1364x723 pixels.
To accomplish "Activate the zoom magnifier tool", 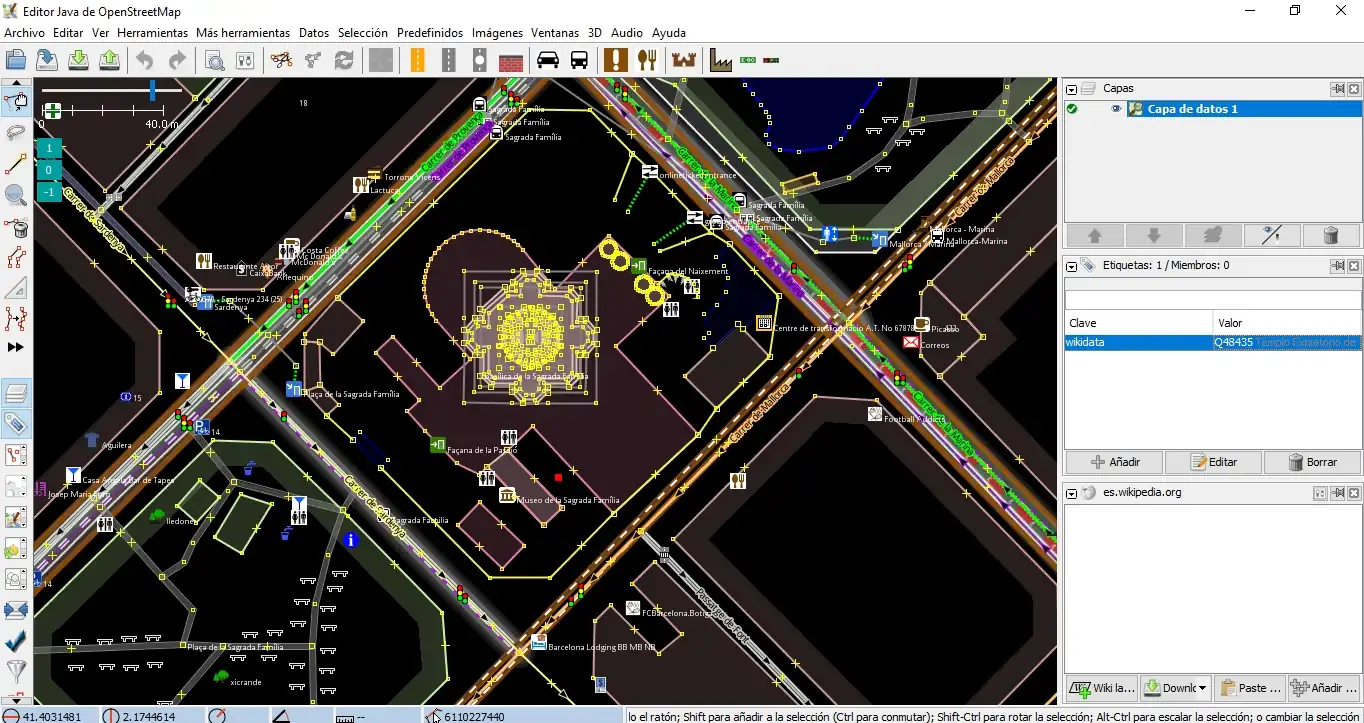I will click(x=16, y=195).
